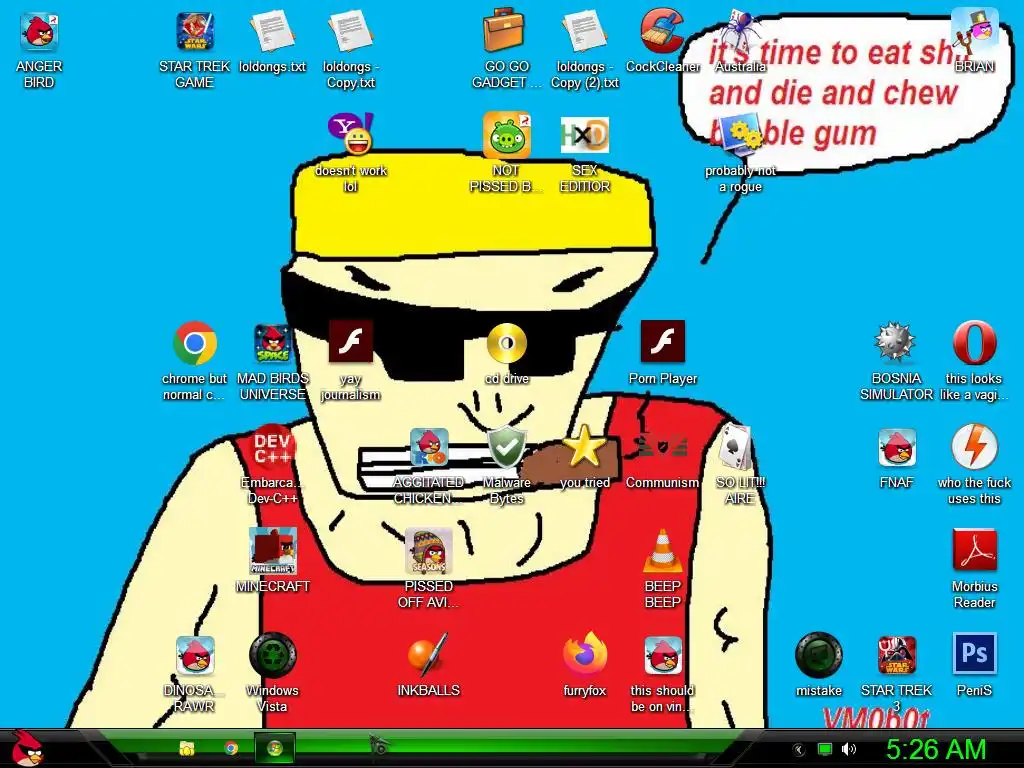Open the green network tray icon
This screenshot has width=1024, height=768.
coord(825,749)
